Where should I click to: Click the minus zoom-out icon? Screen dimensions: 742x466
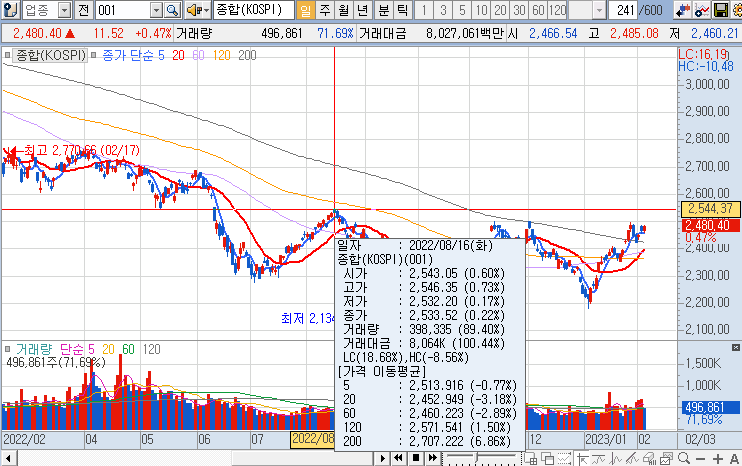point(700,458)
